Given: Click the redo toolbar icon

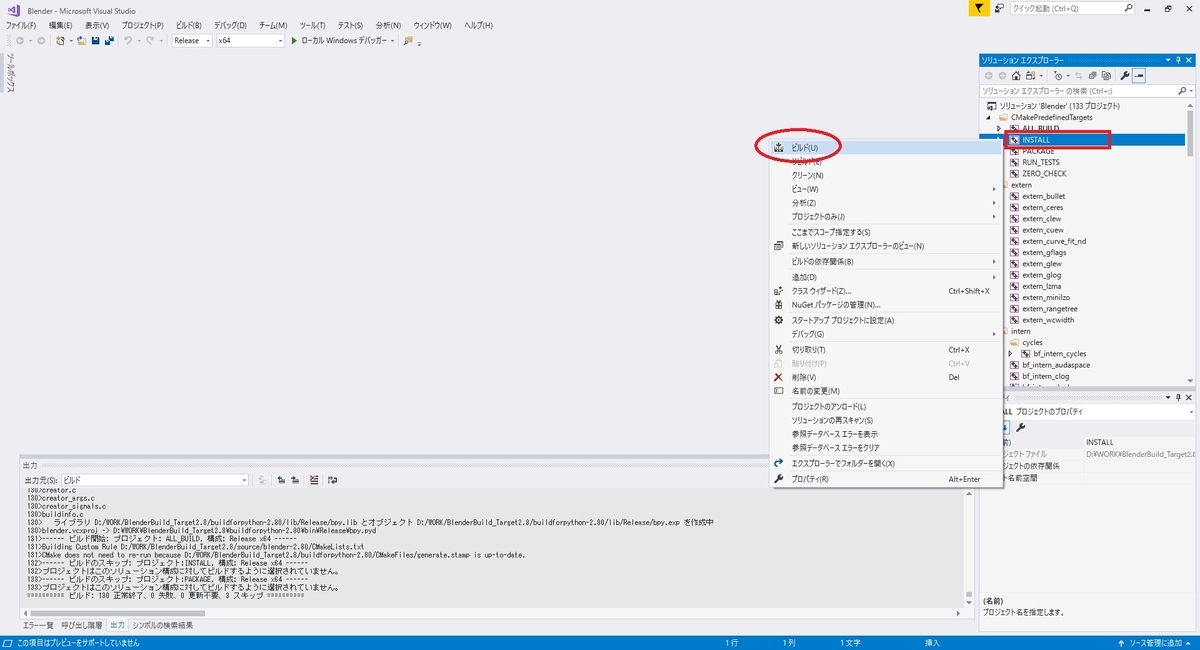Looking at the screenshot, I should coord(151,41).
